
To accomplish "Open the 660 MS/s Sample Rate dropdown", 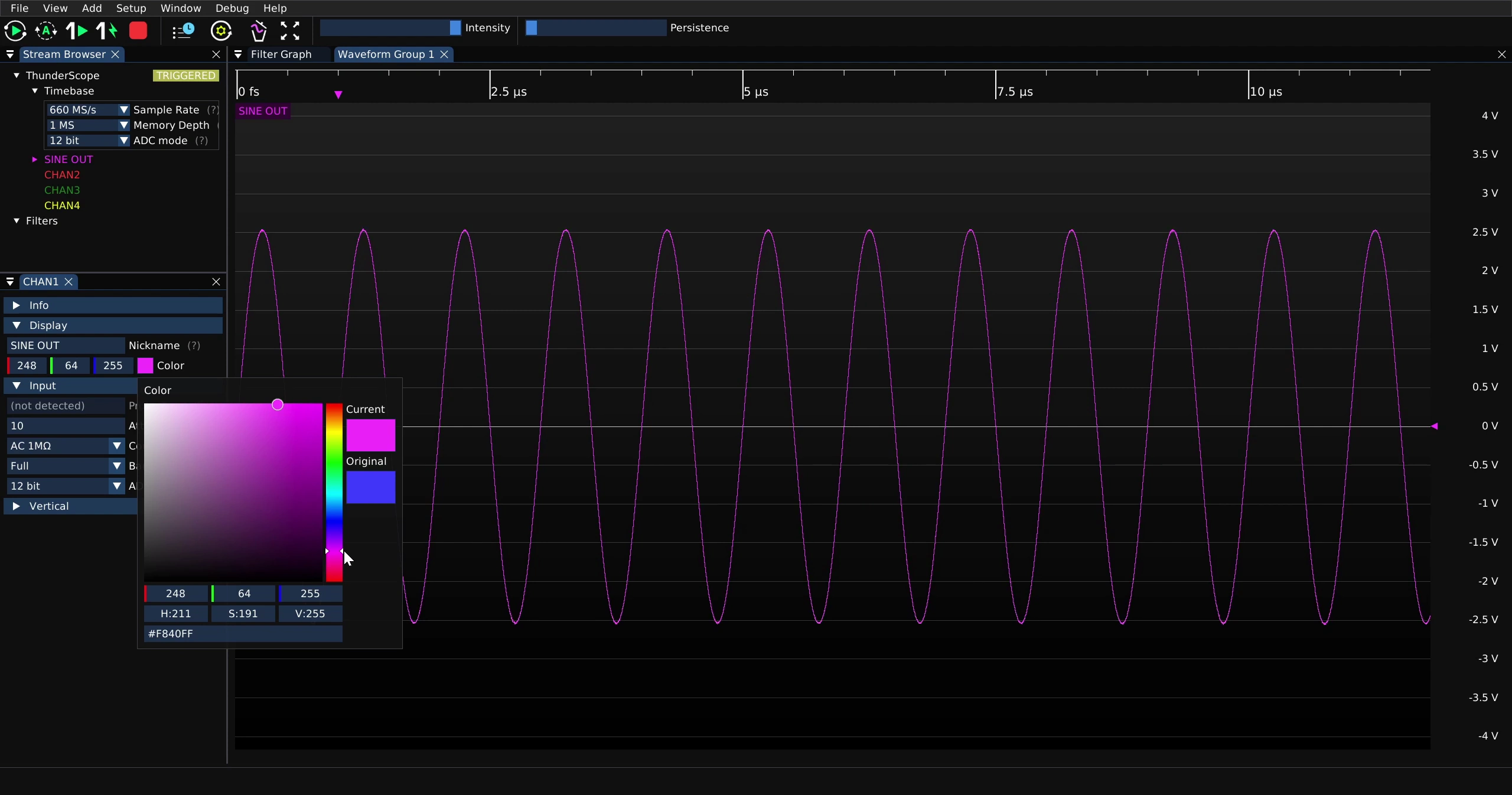I will click(87, 110).
